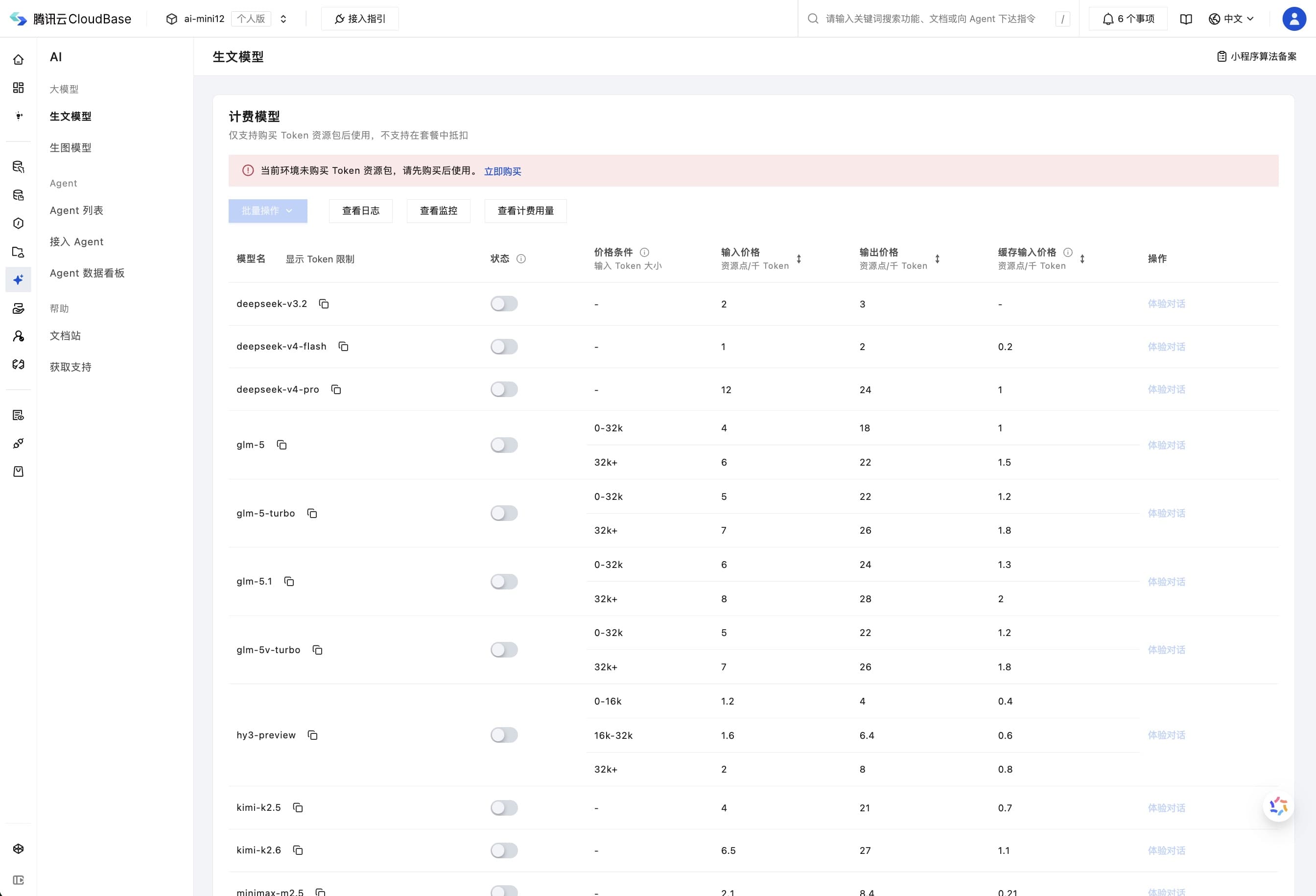Click 体验对话 for kimi-k2.6
The width and height of the screenshot is (1316, 896).
tap(1167, 850)
